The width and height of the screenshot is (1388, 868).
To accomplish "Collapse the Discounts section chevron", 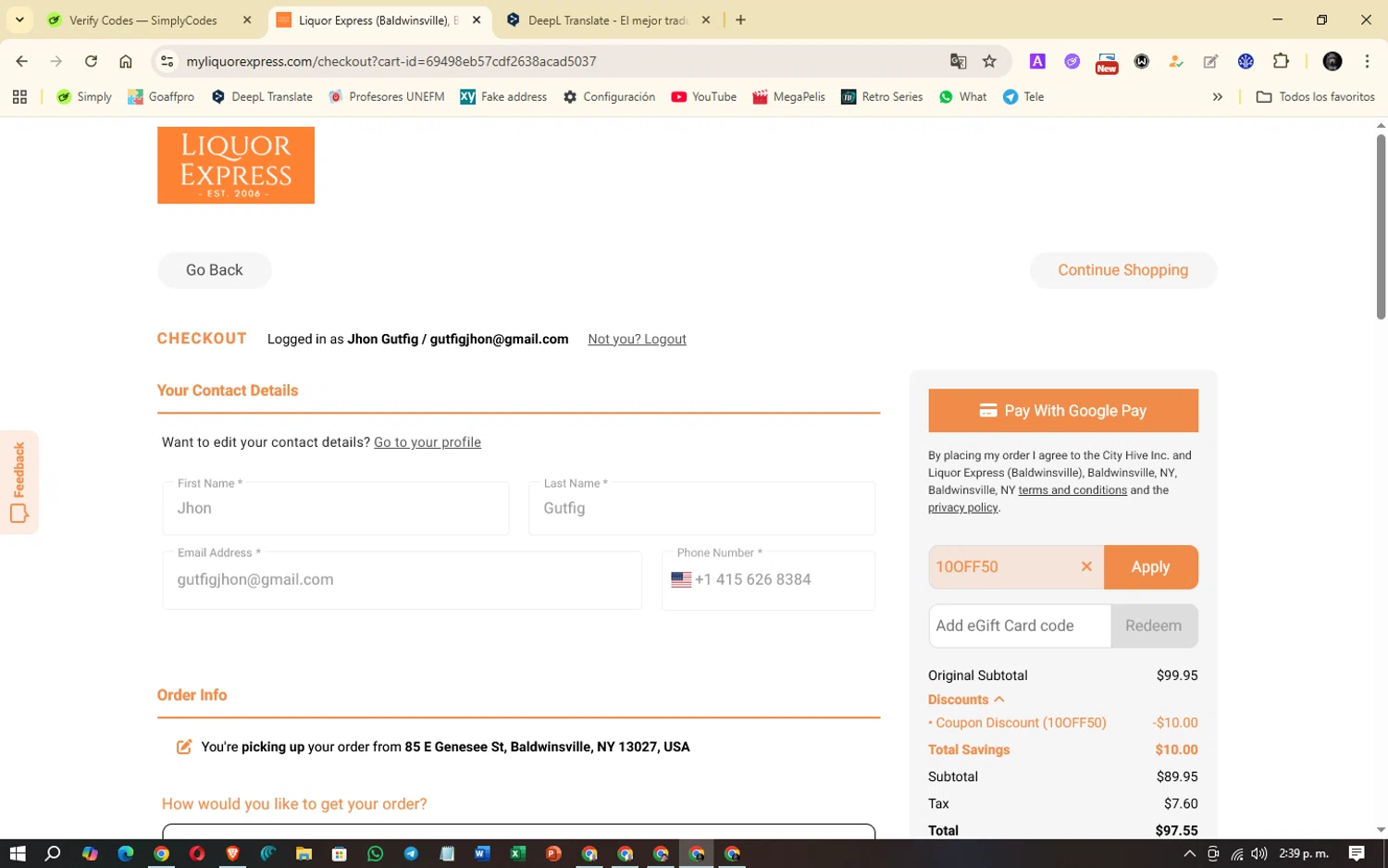I will click(999, 700).
